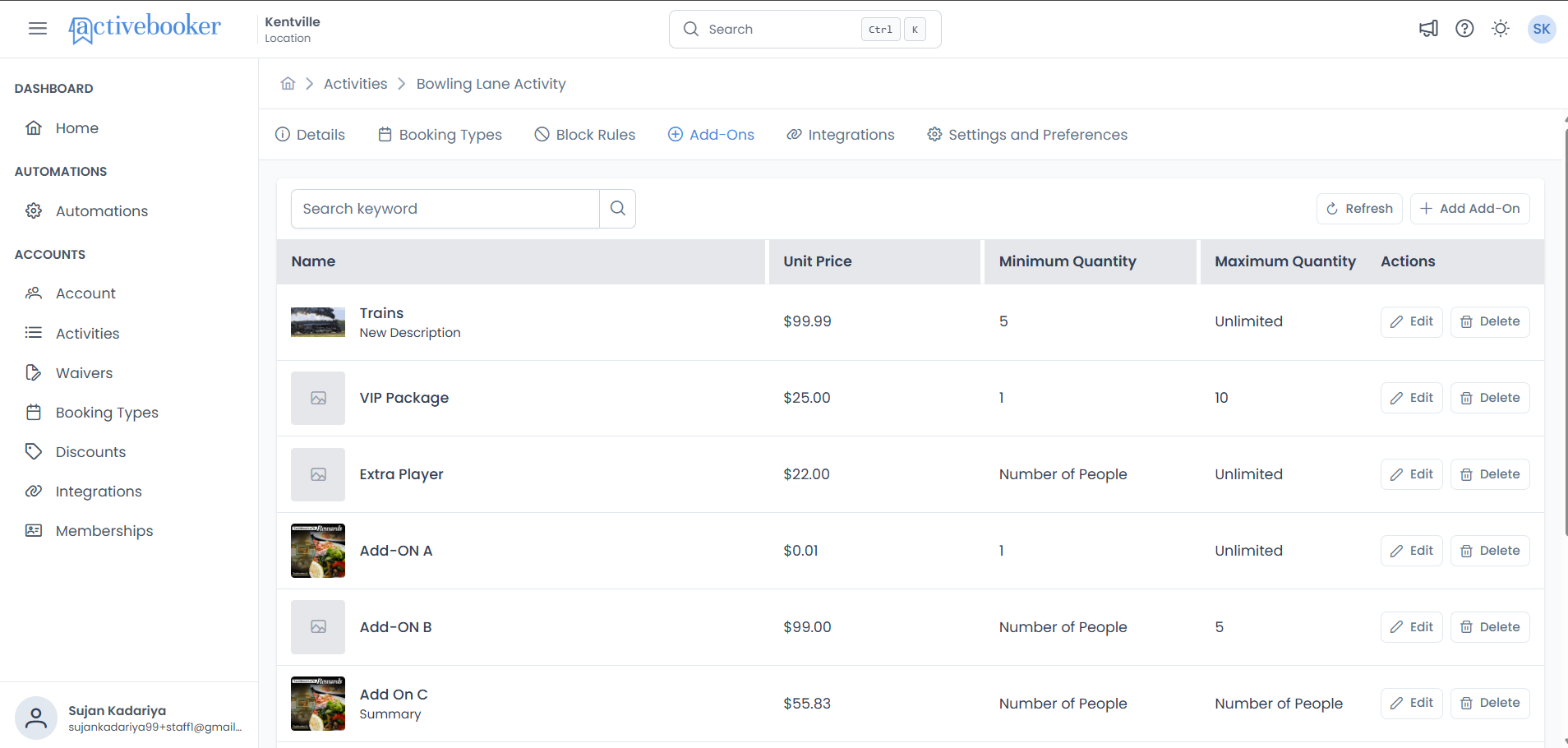Delete the Extra Player add-on

(x=1490, y=474)
